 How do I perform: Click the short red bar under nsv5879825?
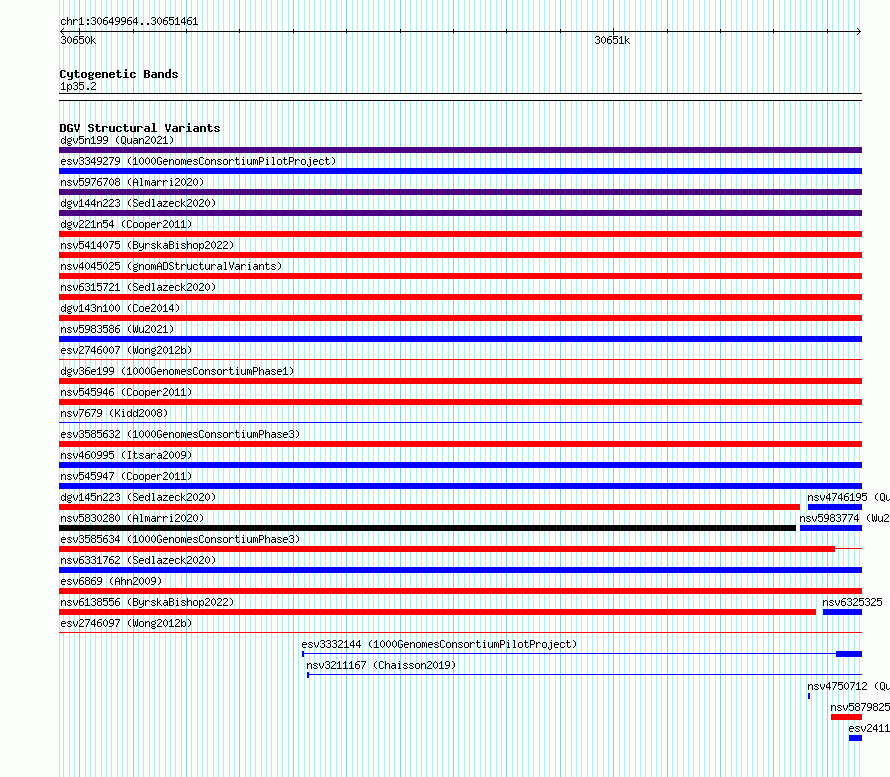[x=846, y=717]
